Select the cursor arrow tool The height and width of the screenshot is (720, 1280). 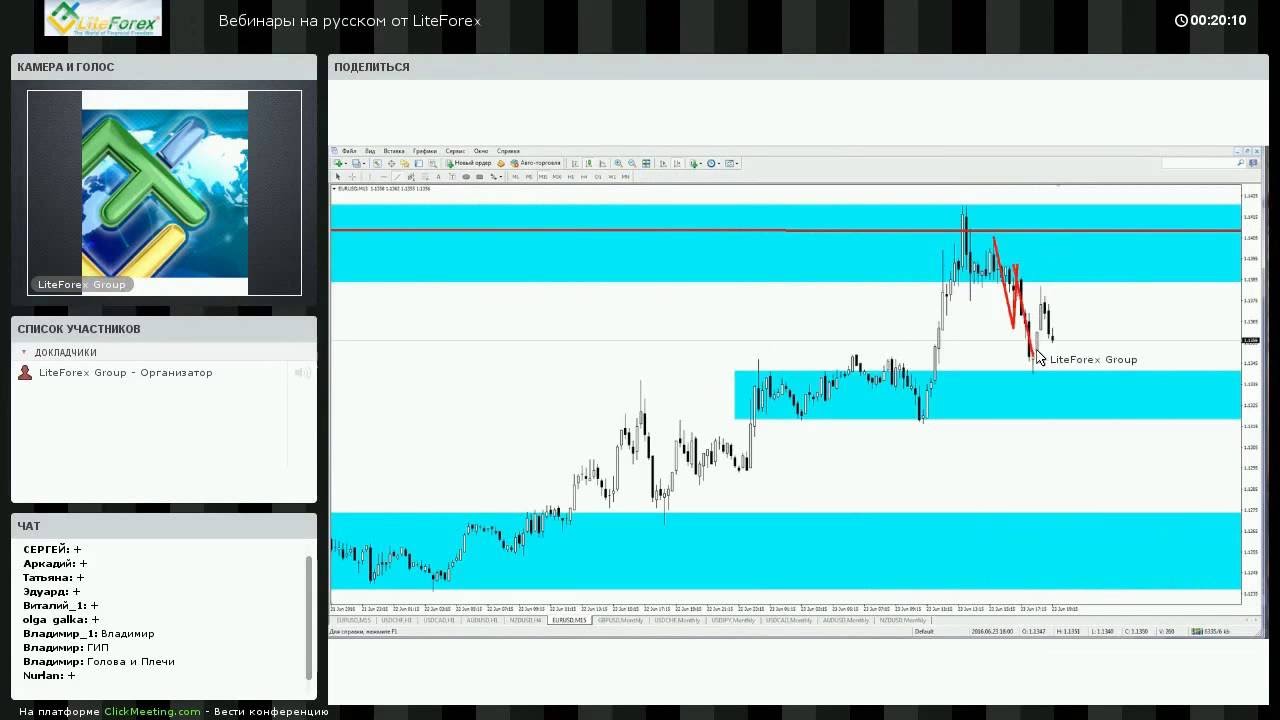point(338,177)
